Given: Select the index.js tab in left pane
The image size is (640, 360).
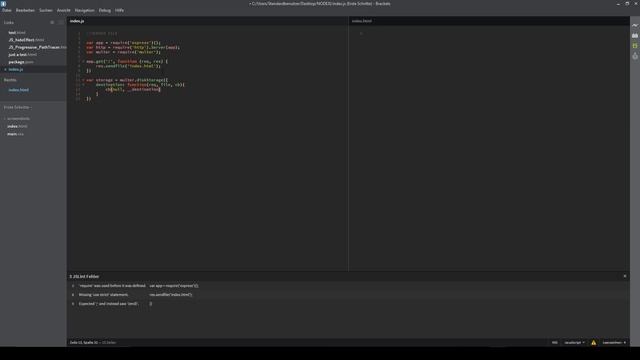Looking at the screenshot, I should point(77,21).
